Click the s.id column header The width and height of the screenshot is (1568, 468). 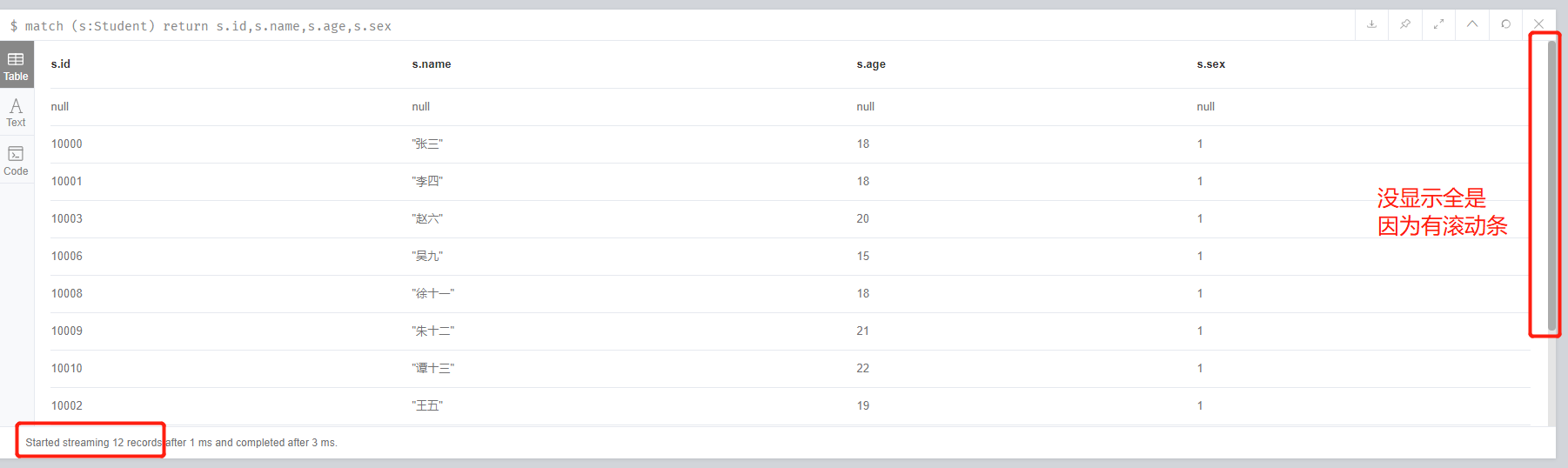coord(61,64)
